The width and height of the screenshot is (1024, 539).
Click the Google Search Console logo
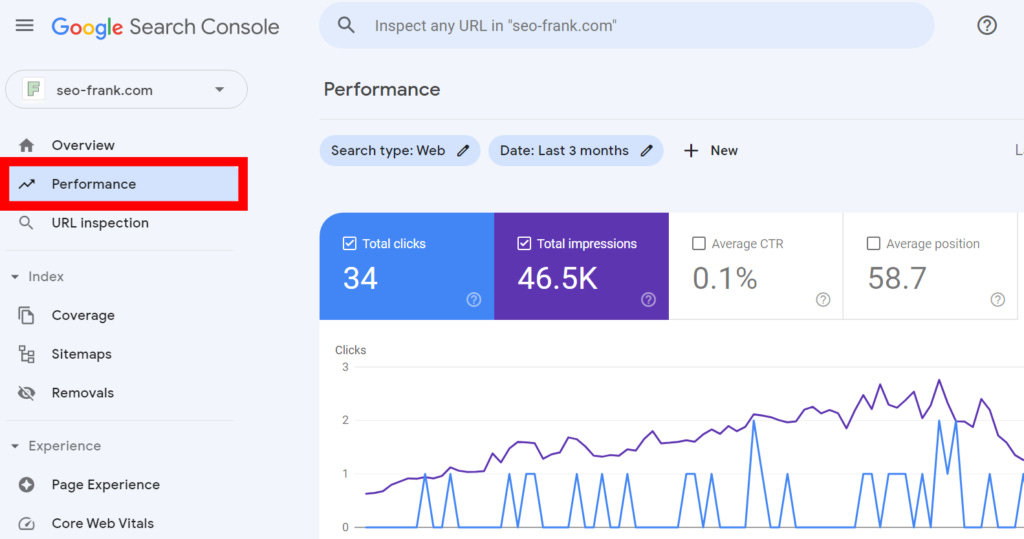[x=165, y=27]
